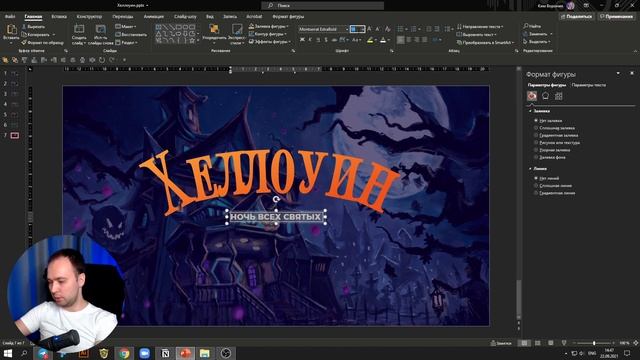Open Chrome browser from taskbar
Image resolution: width=640 pixels, height=360 pixels.
coord(124,353)
